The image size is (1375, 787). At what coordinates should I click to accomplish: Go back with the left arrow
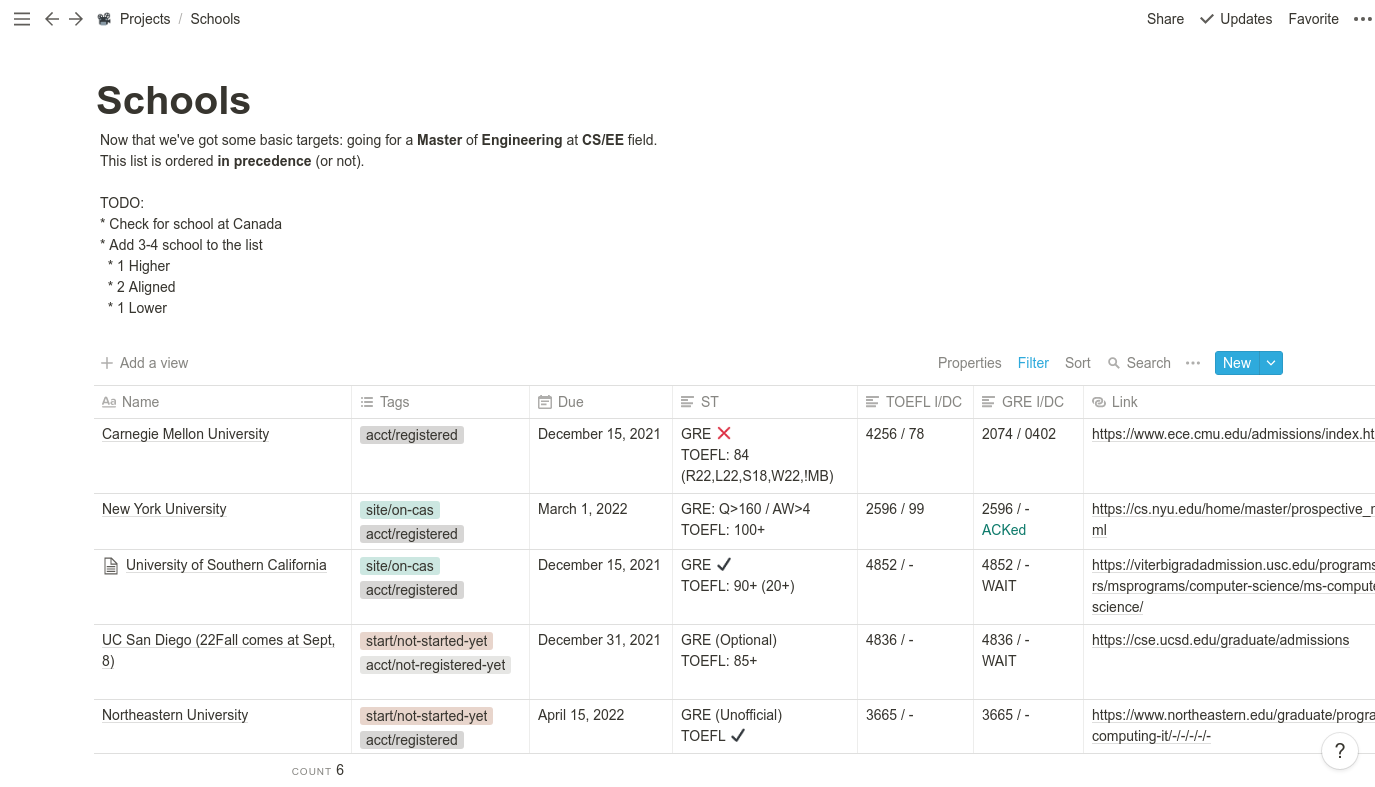tap(52, 19)
